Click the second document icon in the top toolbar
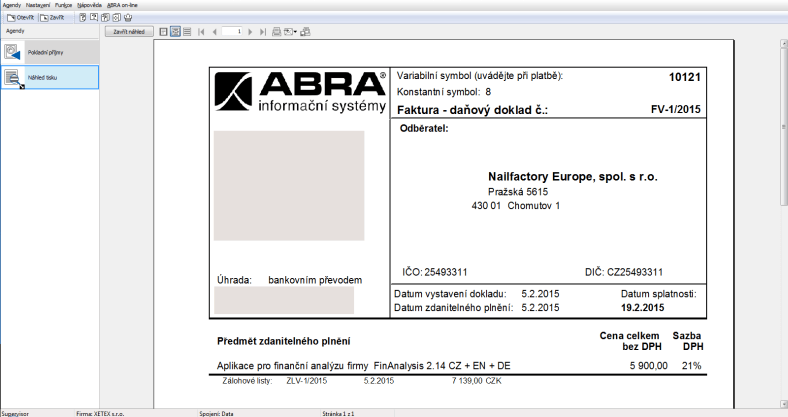788x417 pixels. coord(94,18)
